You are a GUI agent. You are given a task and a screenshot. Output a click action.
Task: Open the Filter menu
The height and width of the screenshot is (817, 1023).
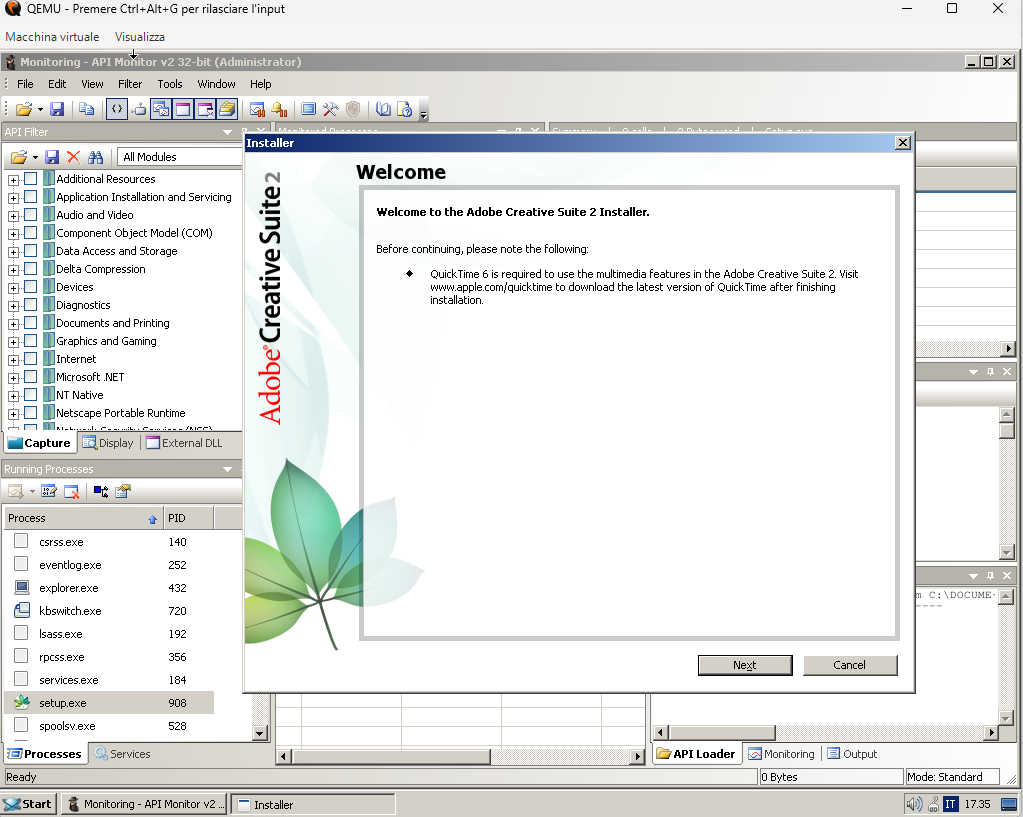pyautogui.click(x=130, y=84)
